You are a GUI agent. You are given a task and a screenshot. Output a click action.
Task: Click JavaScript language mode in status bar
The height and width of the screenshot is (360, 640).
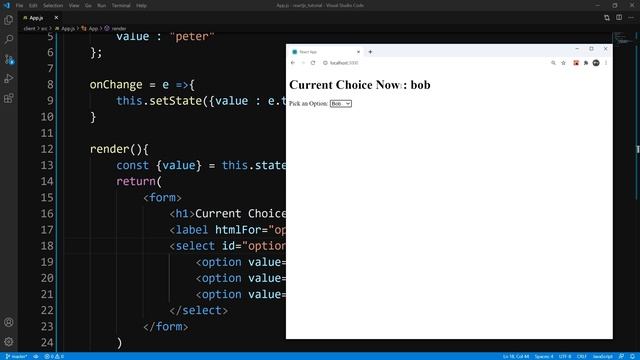pyautogui.click(x=602, y=356)
